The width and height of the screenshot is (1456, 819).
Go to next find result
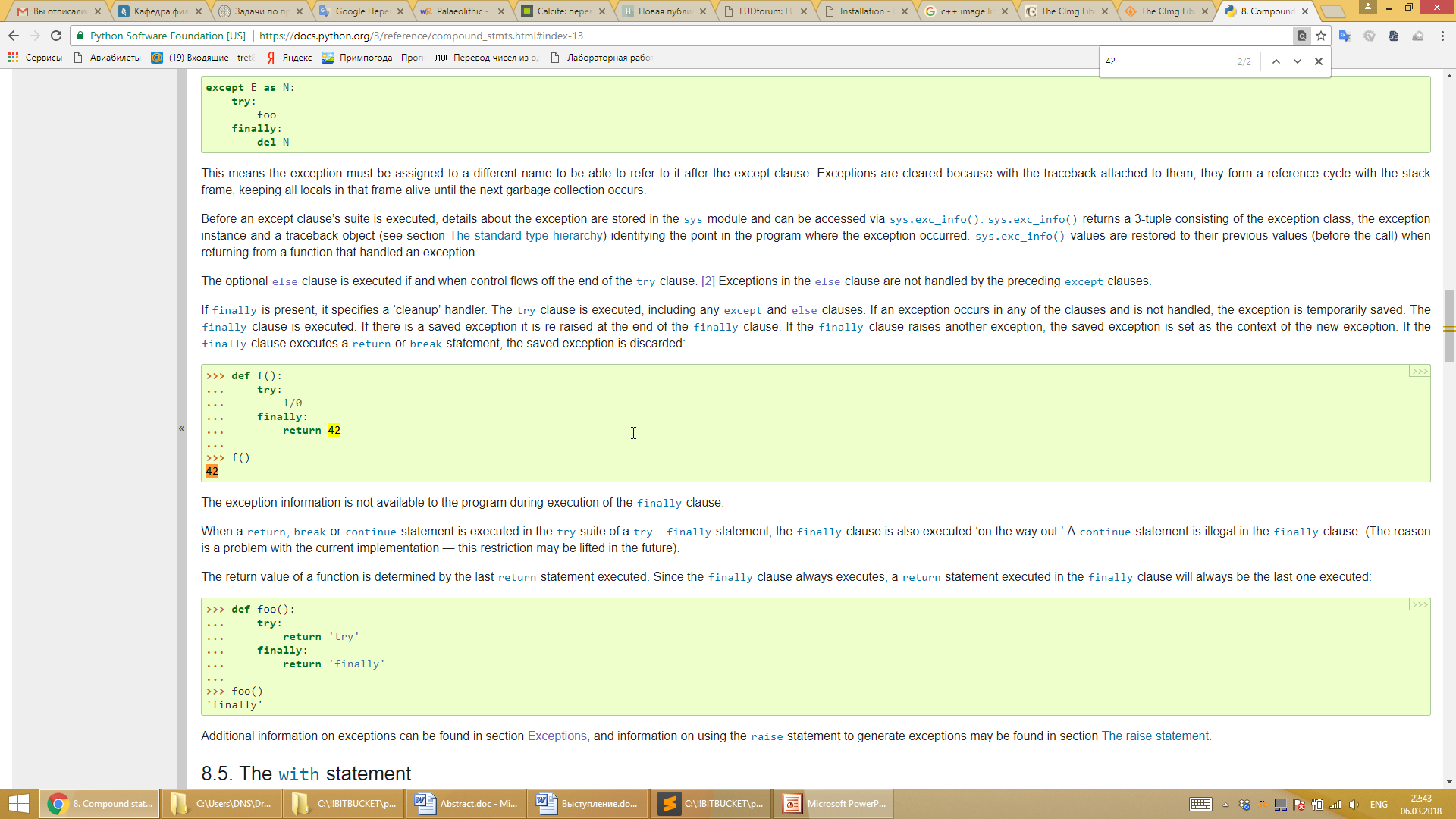pyautogui.click(x=1298, y=61)
